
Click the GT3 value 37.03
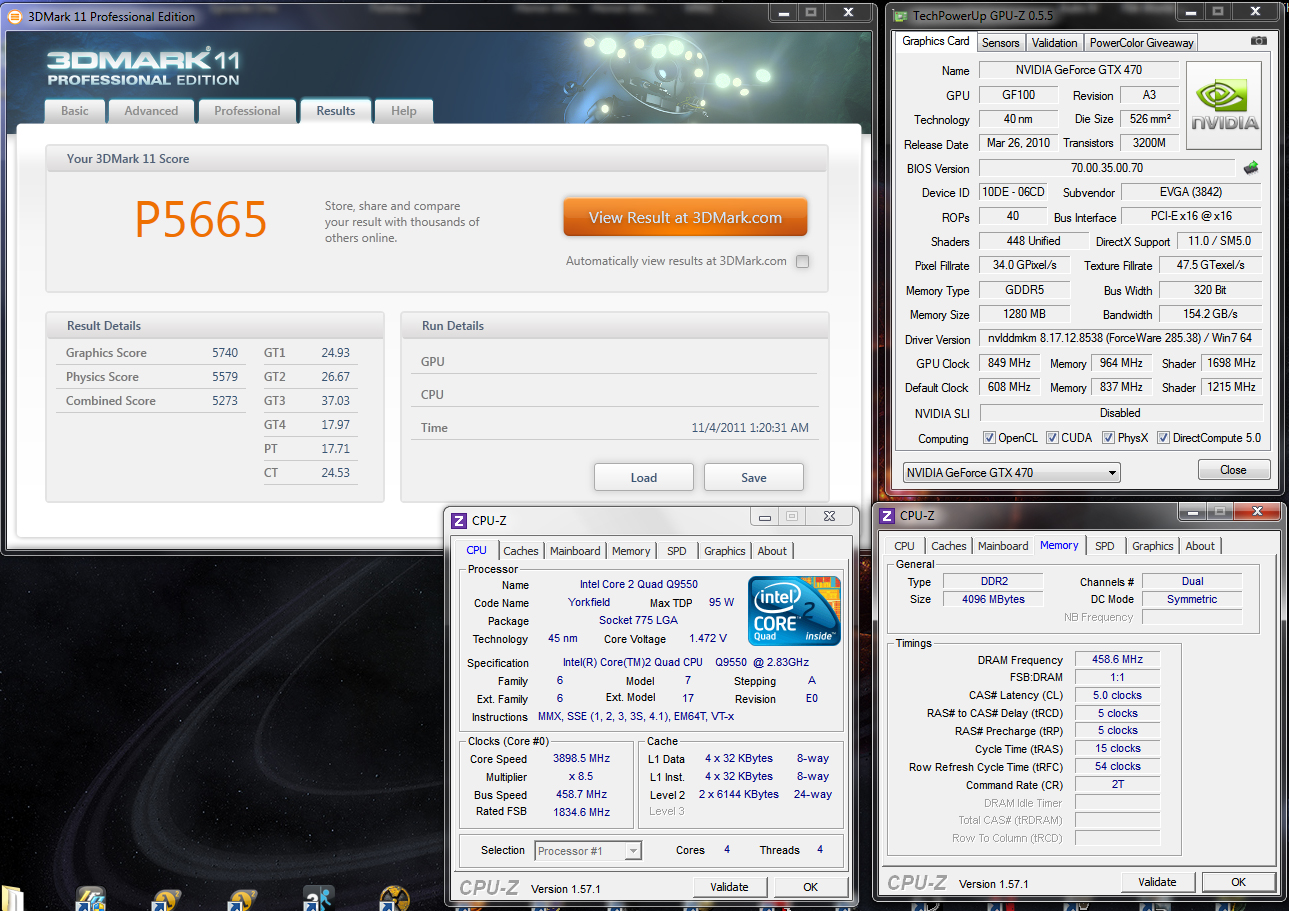335,401
